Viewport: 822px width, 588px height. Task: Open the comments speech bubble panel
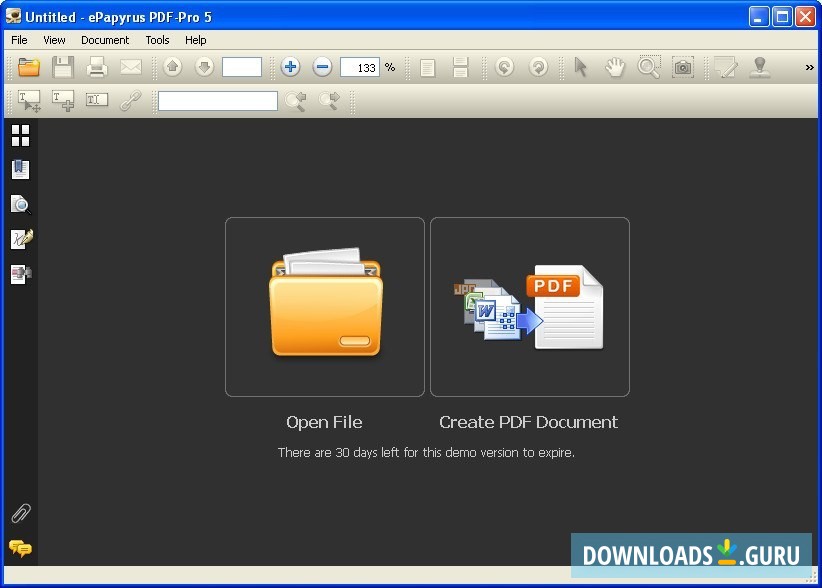[x=20, y=549]
